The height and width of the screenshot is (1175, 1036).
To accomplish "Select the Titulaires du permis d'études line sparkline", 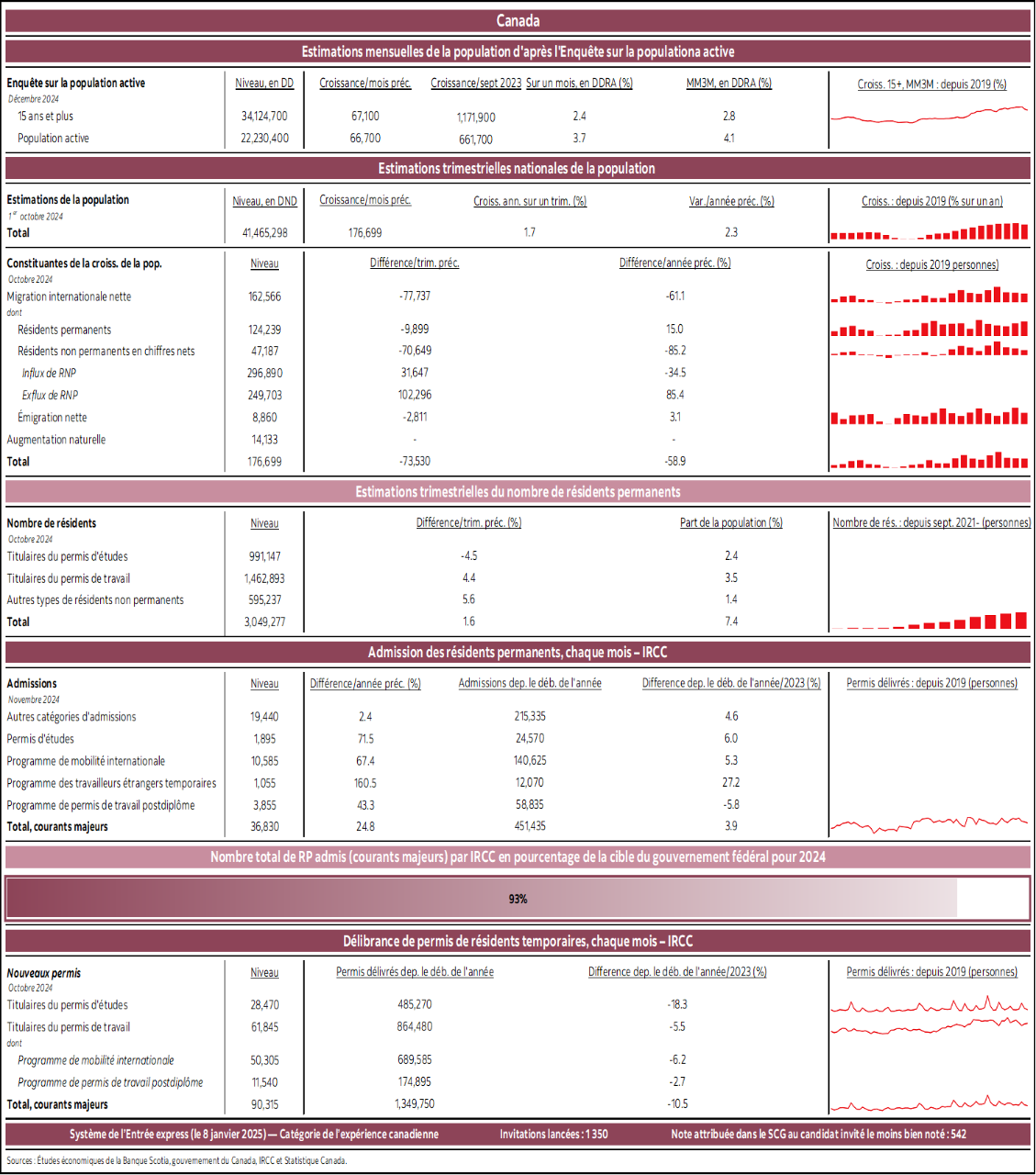I will click(x=930, y=1005).
